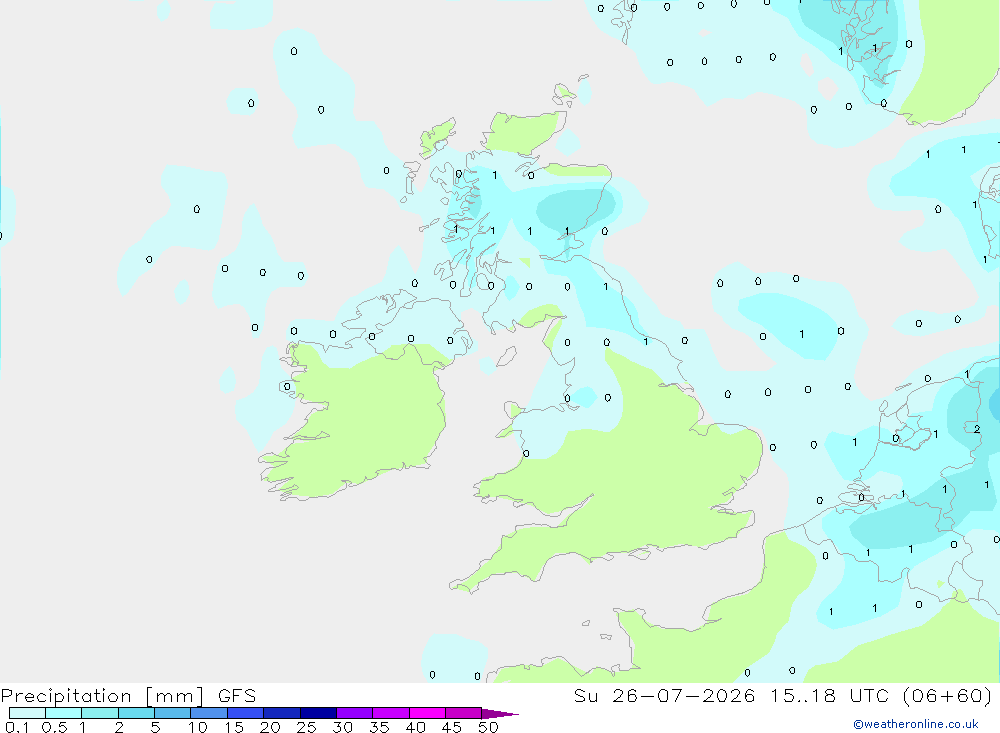Viewport: 1000px width, 733px height.
Task: Click the '10' legend label
Action: (198, 727)
